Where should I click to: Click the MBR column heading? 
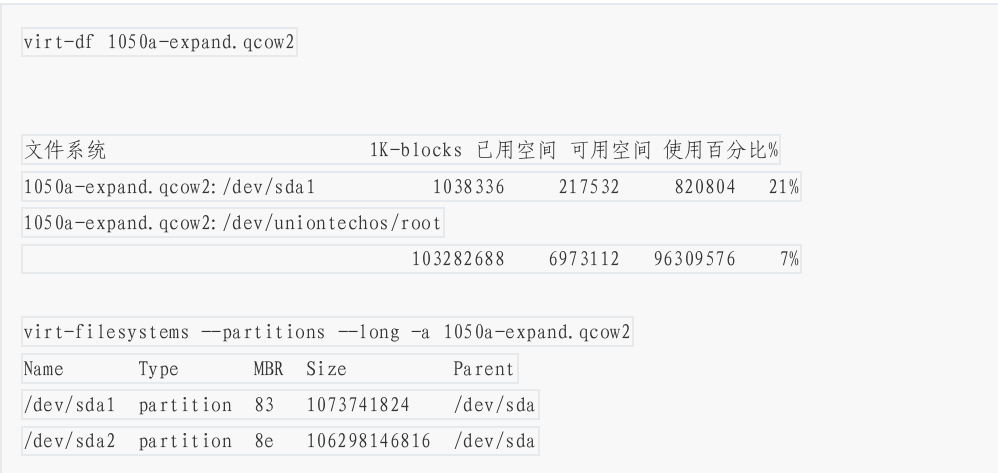coord(268,369)
